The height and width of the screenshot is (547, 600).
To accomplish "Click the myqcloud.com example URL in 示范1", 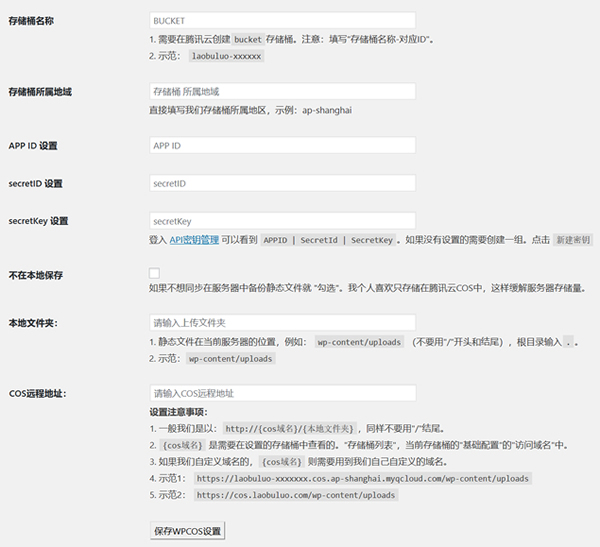I will (363, 478).
